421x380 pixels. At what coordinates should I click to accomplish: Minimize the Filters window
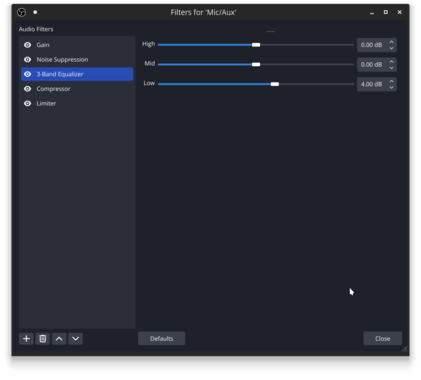click(x=372, y=13)
